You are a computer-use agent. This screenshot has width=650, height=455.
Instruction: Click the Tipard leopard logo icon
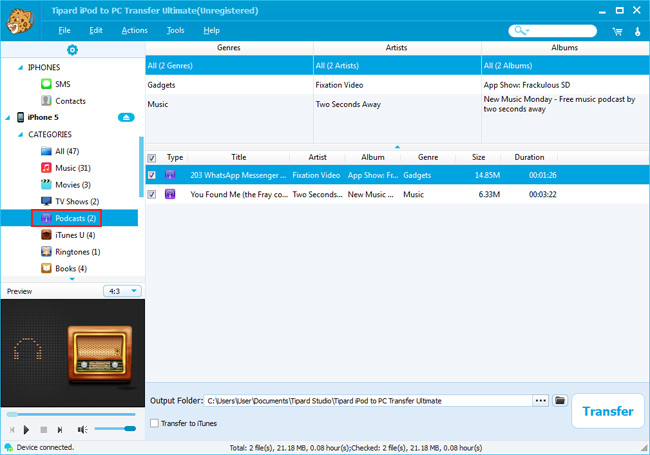pyautogui.click(x=20, y=21)
